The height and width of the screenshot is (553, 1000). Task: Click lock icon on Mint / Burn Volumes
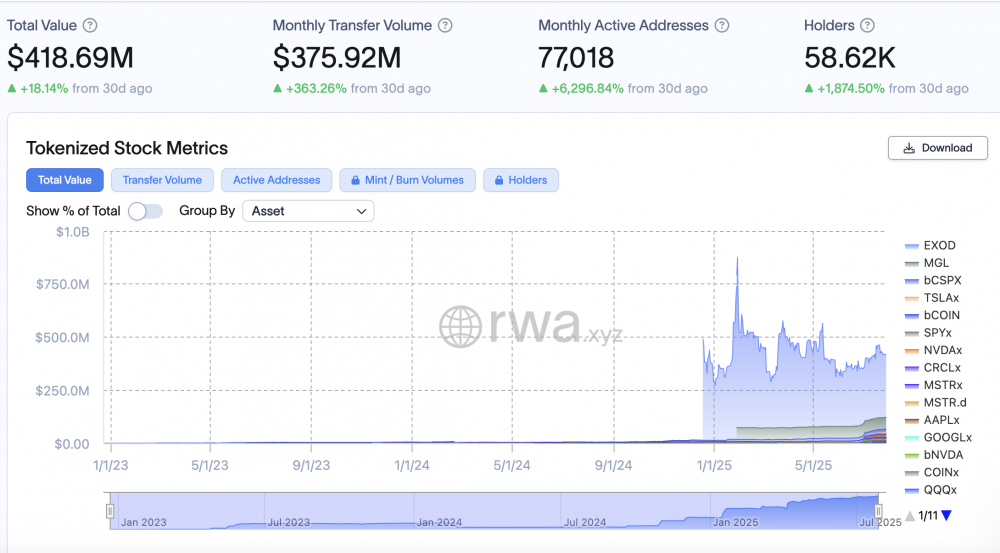click(355, 181)
